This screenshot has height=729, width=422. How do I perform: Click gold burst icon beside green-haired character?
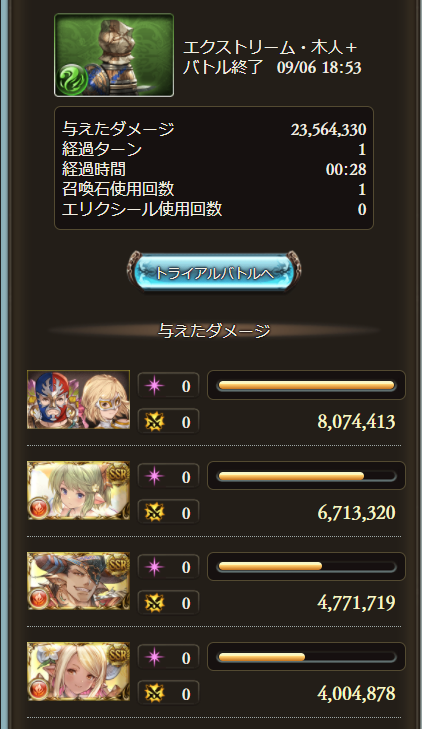tap(154, 513)
